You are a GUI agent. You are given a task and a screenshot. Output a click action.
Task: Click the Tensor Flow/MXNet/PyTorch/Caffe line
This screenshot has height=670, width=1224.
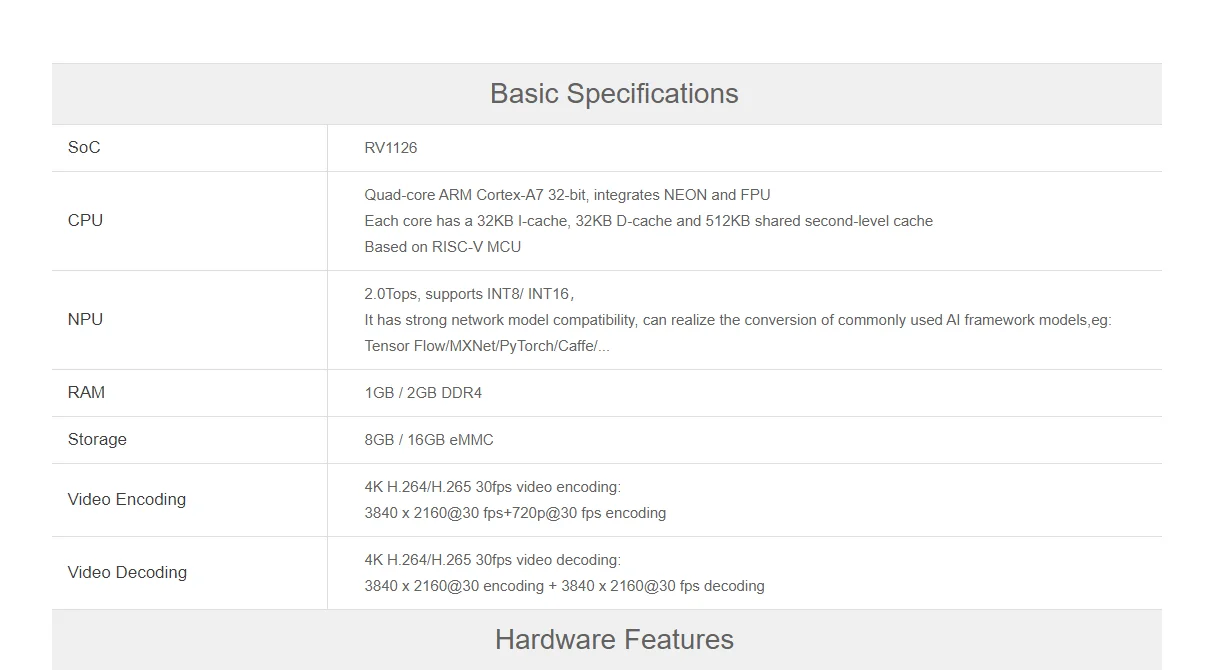487,346
